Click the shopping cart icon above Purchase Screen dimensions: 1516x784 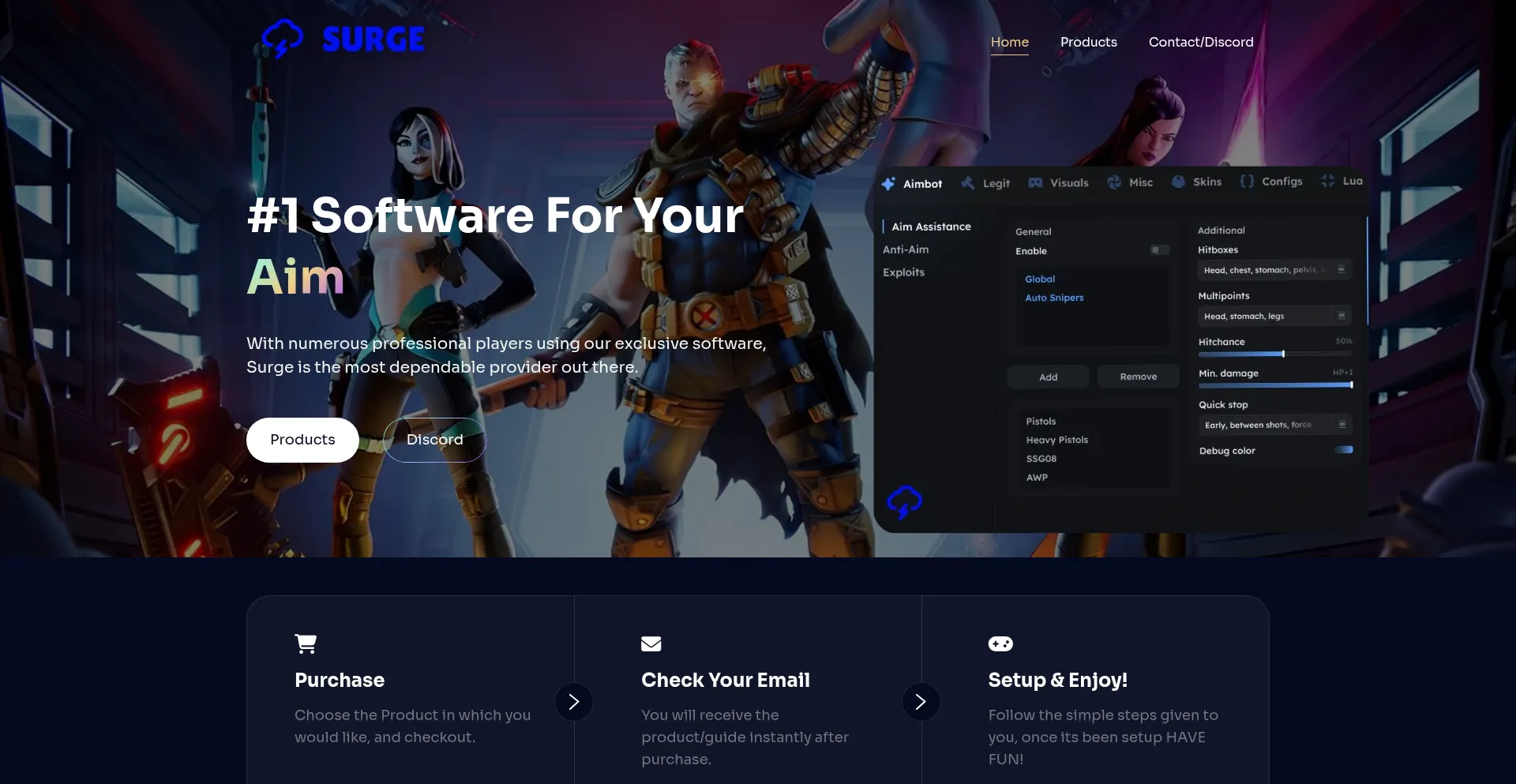tap(306, 644)
